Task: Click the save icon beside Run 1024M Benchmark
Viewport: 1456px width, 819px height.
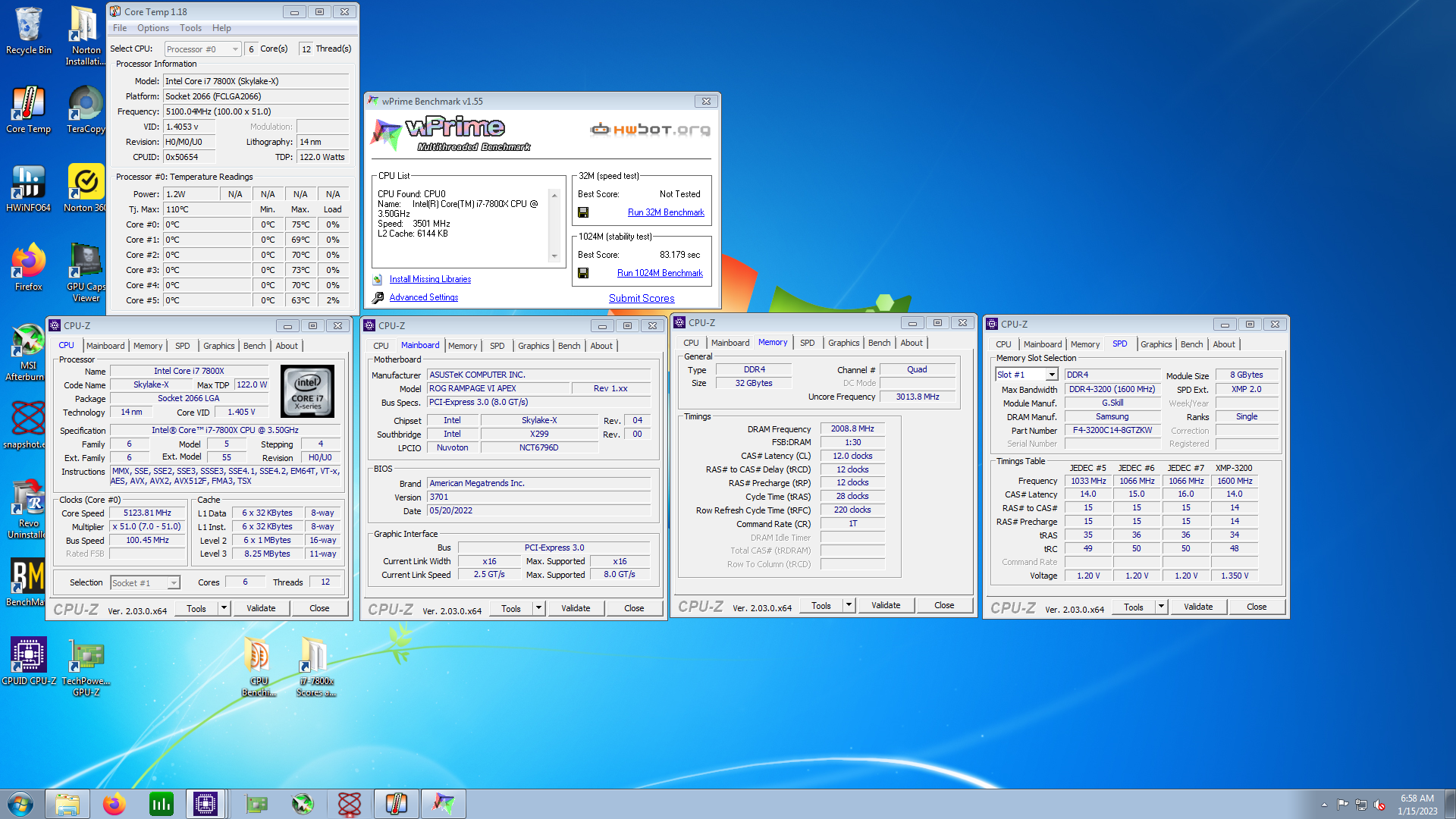Action: (583, 273)
